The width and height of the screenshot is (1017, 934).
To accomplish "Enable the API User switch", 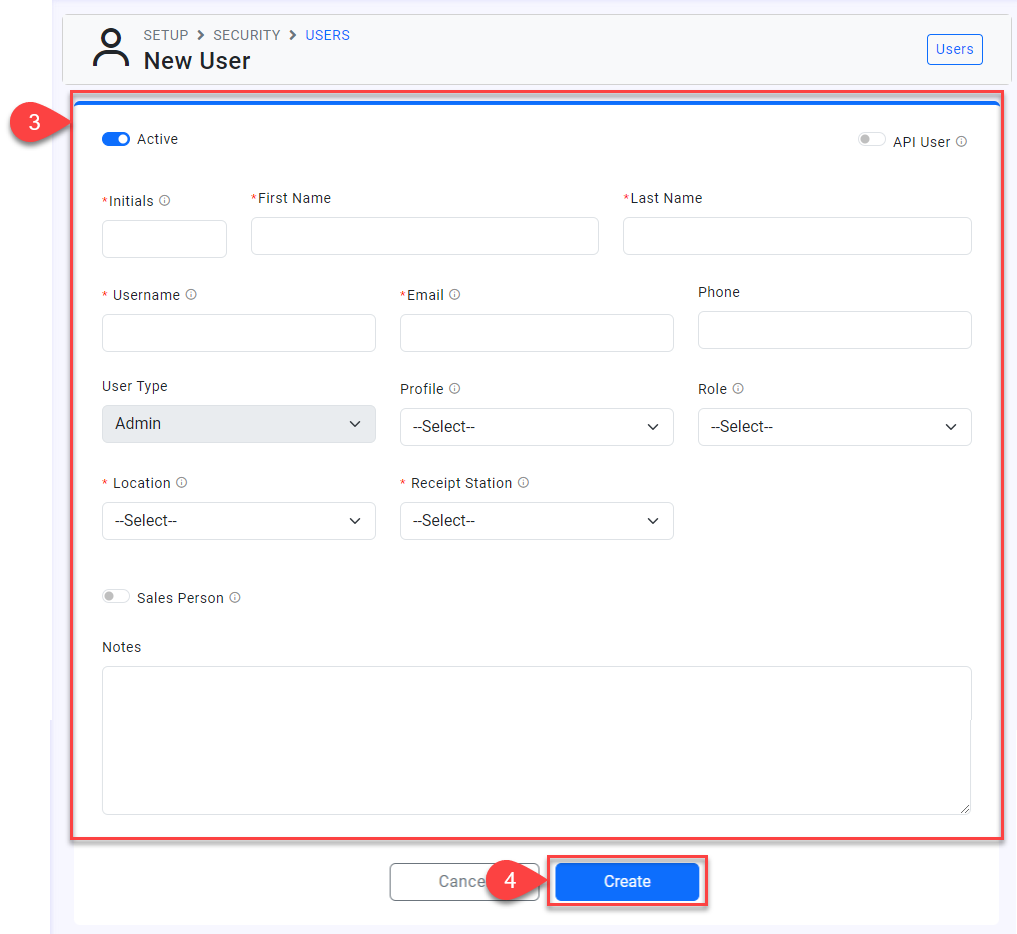I will 871,139.
